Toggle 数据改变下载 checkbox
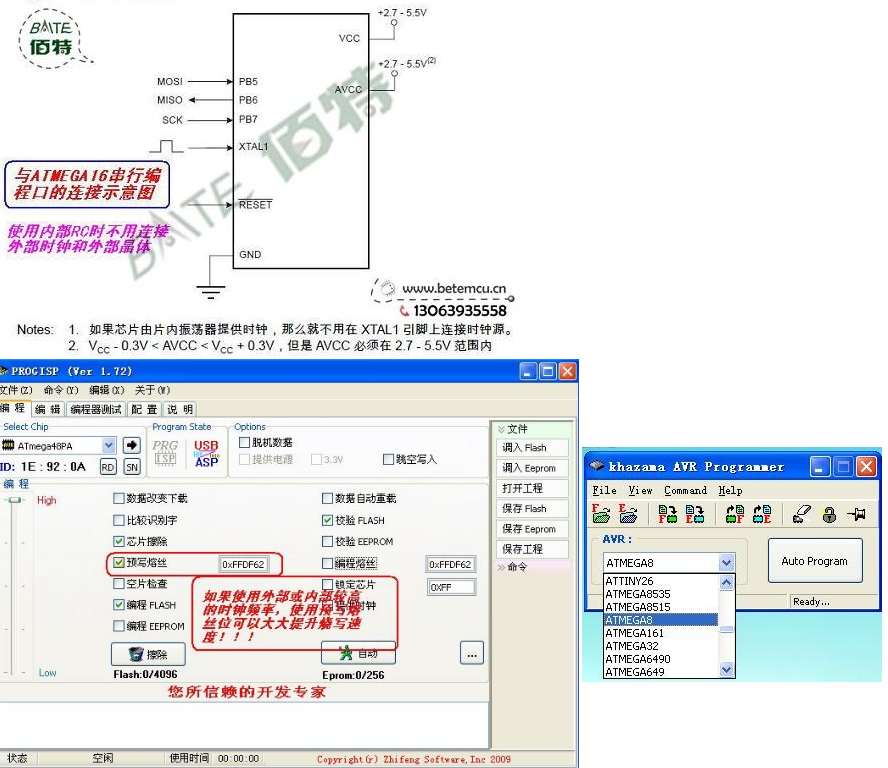 [x=118, y=498]
